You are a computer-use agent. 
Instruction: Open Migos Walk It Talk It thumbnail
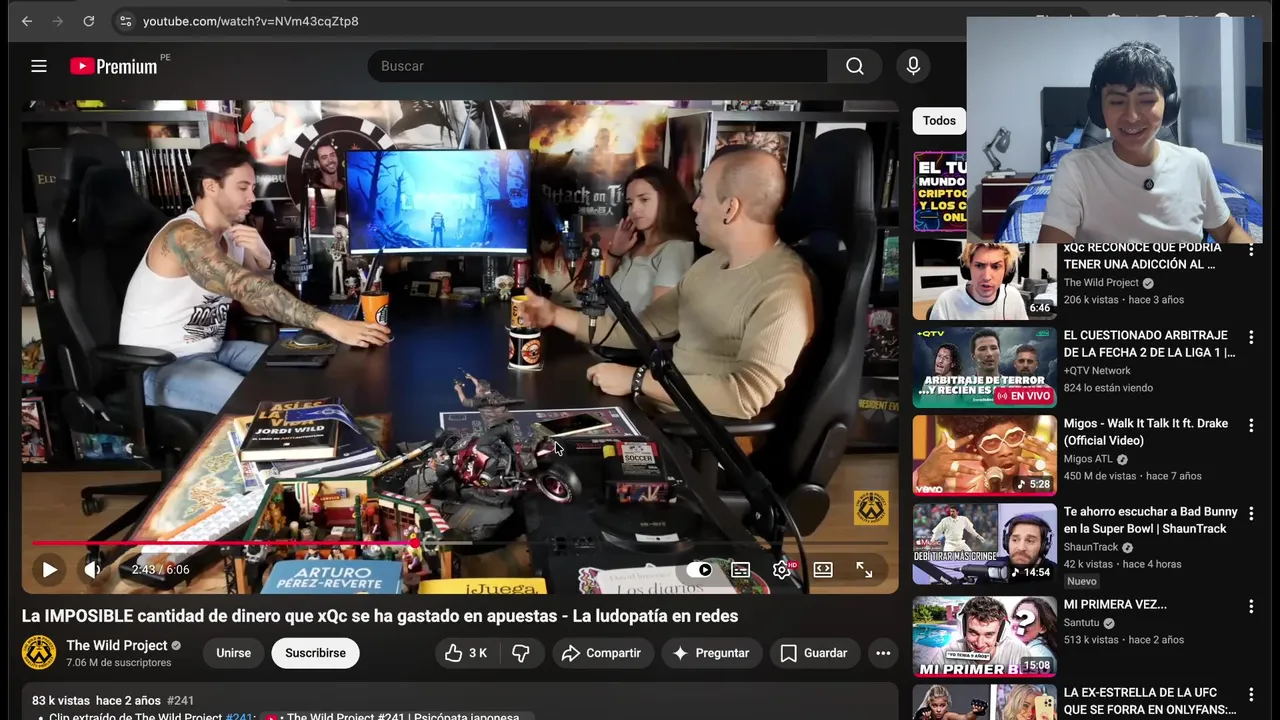pos(984,455)
